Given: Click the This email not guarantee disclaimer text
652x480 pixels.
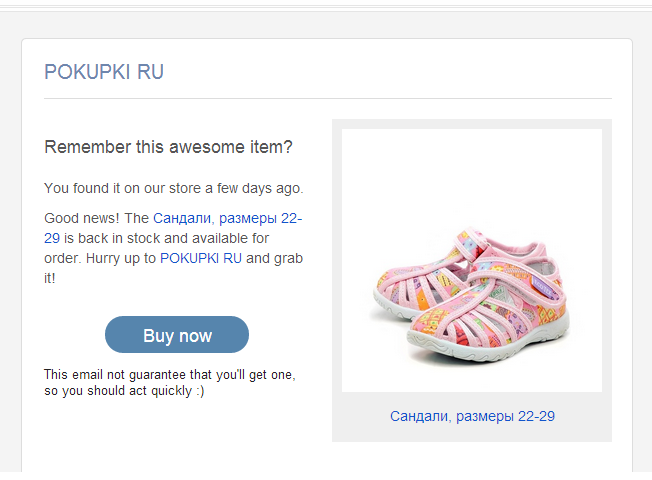Looking at the screenshot, I should [x=170, y=383].
